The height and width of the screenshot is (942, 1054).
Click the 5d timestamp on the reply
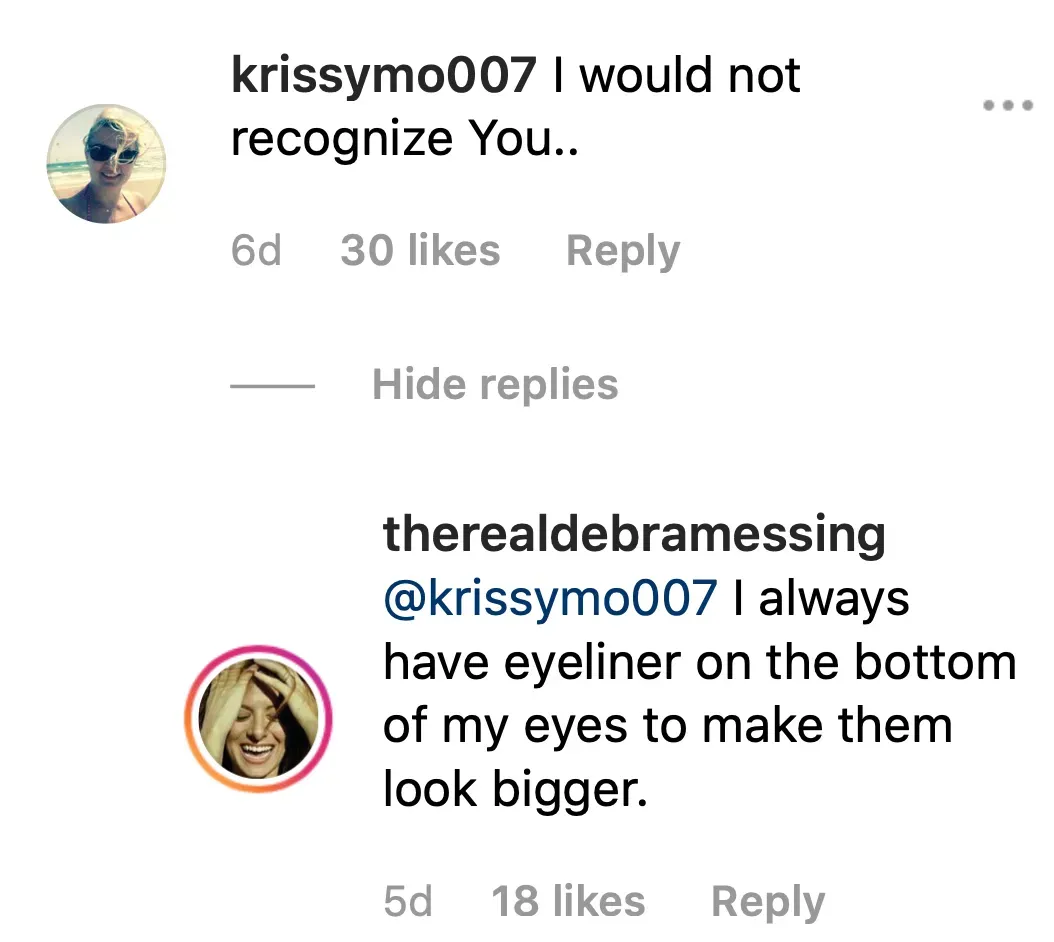click(408, 902)
